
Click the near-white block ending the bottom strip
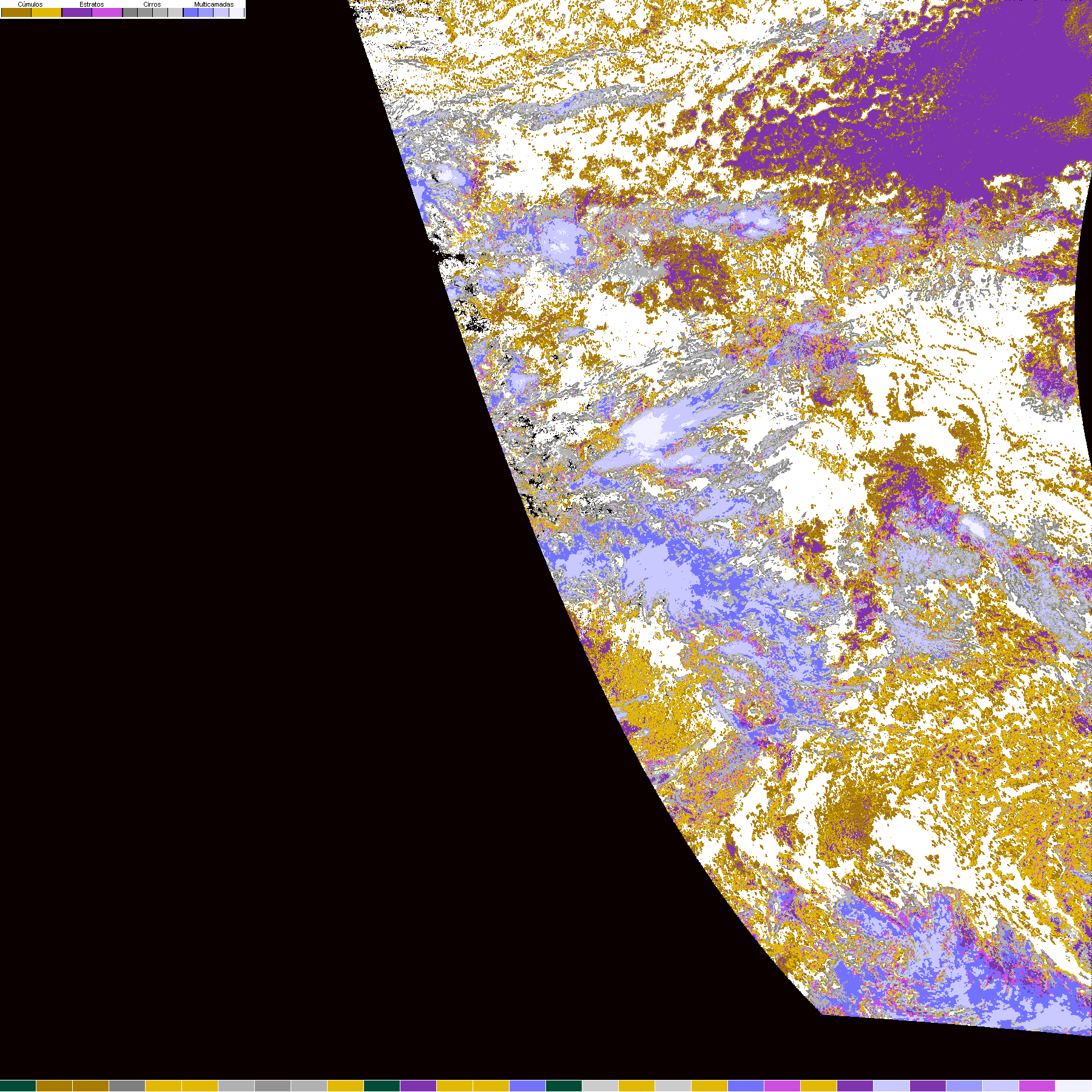(1074, 1086)
